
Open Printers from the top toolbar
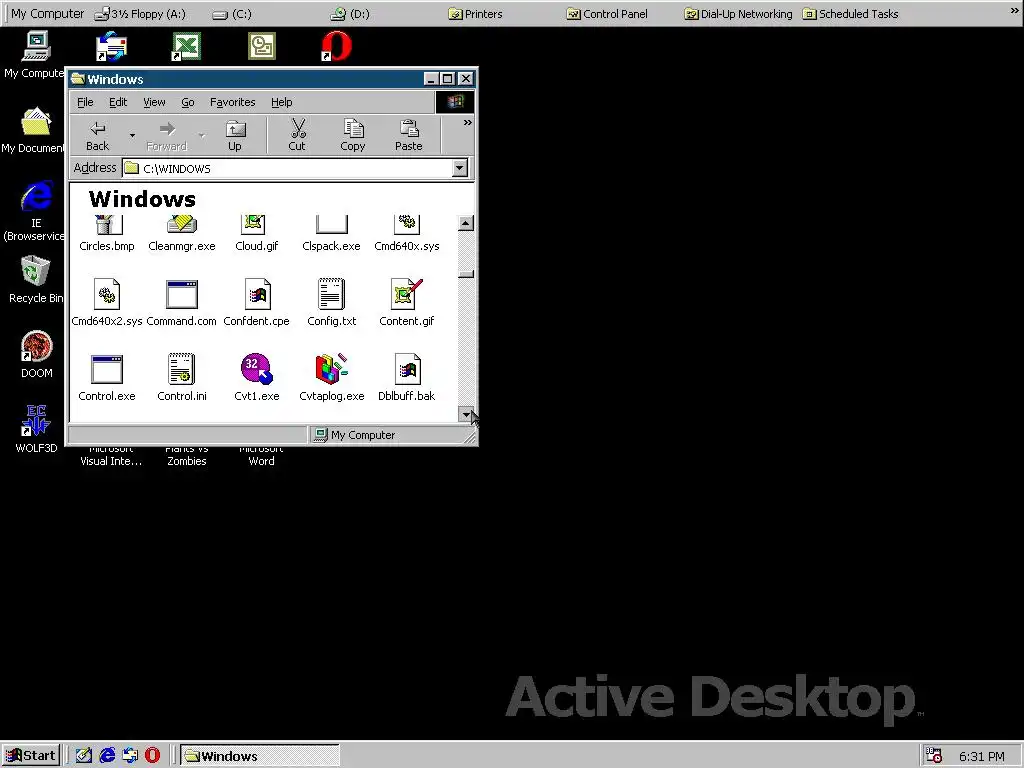coord(475,14)
